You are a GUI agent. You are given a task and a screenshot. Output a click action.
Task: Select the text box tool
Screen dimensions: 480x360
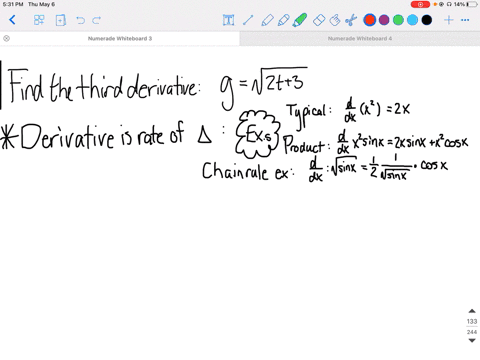click(228, 20)
